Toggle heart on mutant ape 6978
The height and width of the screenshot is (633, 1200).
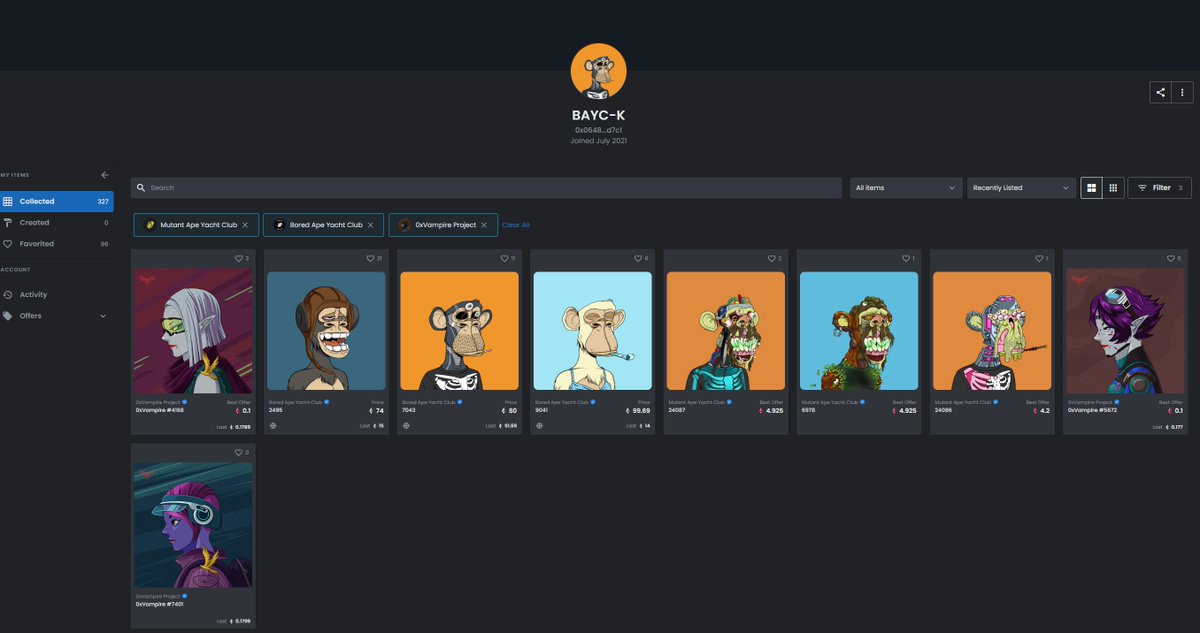pyautogui.click(x=904, y=258)
